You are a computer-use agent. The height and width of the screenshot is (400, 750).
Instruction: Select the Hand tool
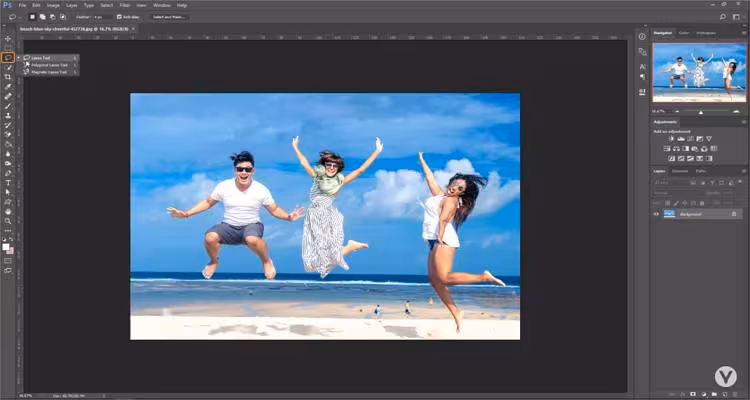click(x=8, y=211)
